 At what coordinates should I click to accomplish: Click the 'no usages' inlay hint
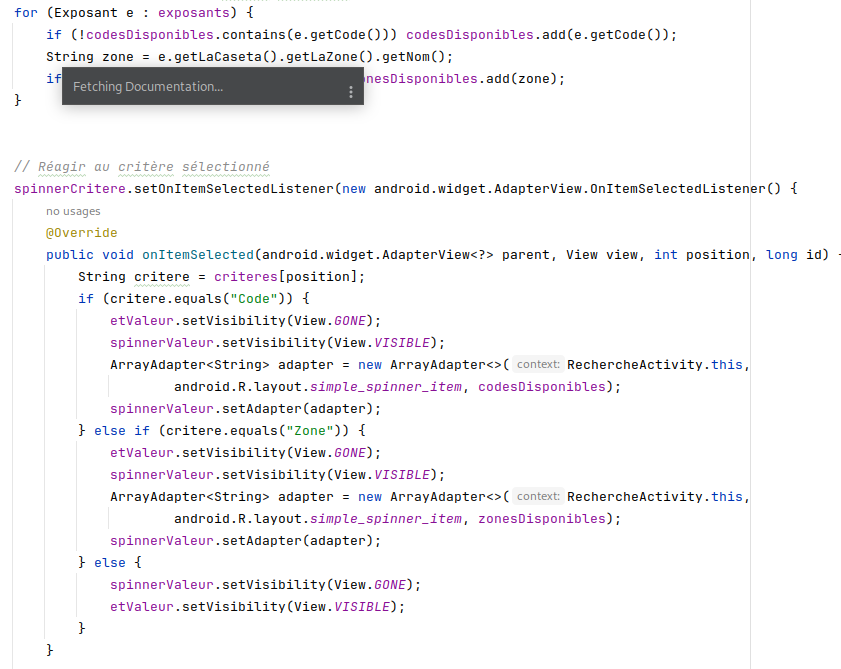coord(73,211)
